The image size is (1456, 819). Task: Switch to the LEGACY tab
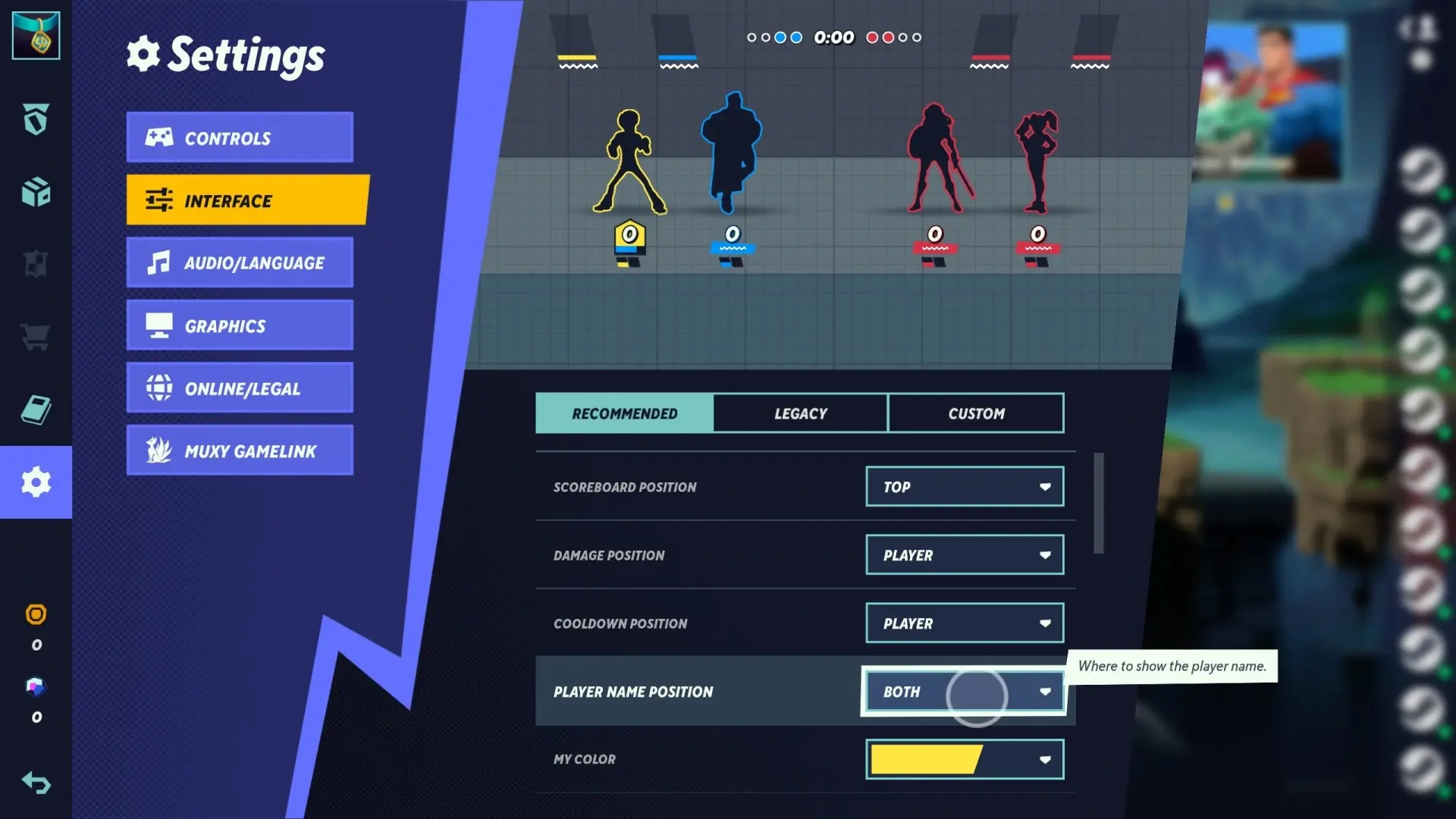tap(800, 413)
